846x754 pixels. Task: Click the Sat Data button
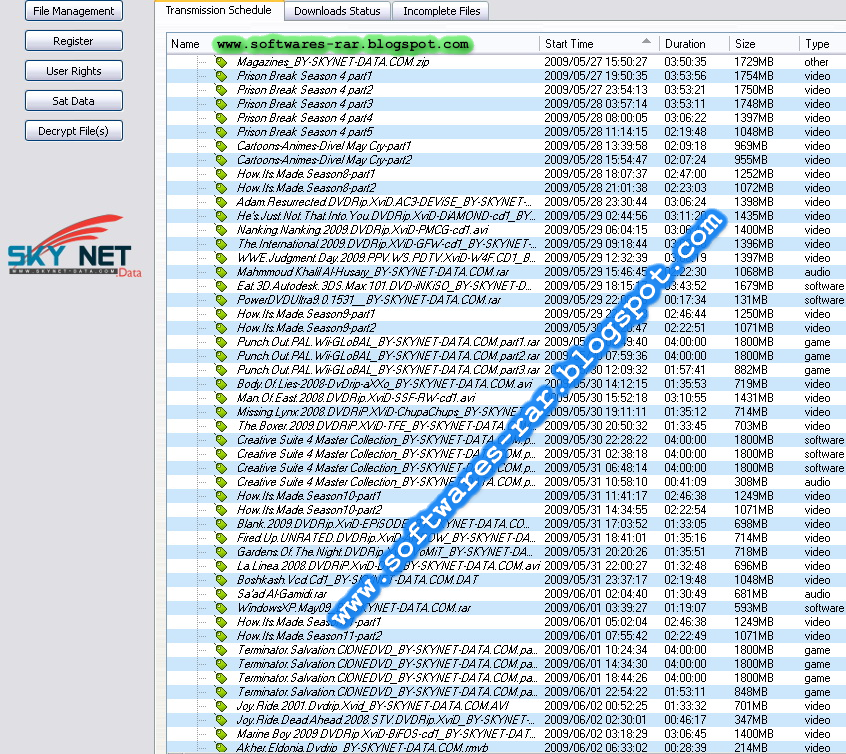[x=74, y=101]
